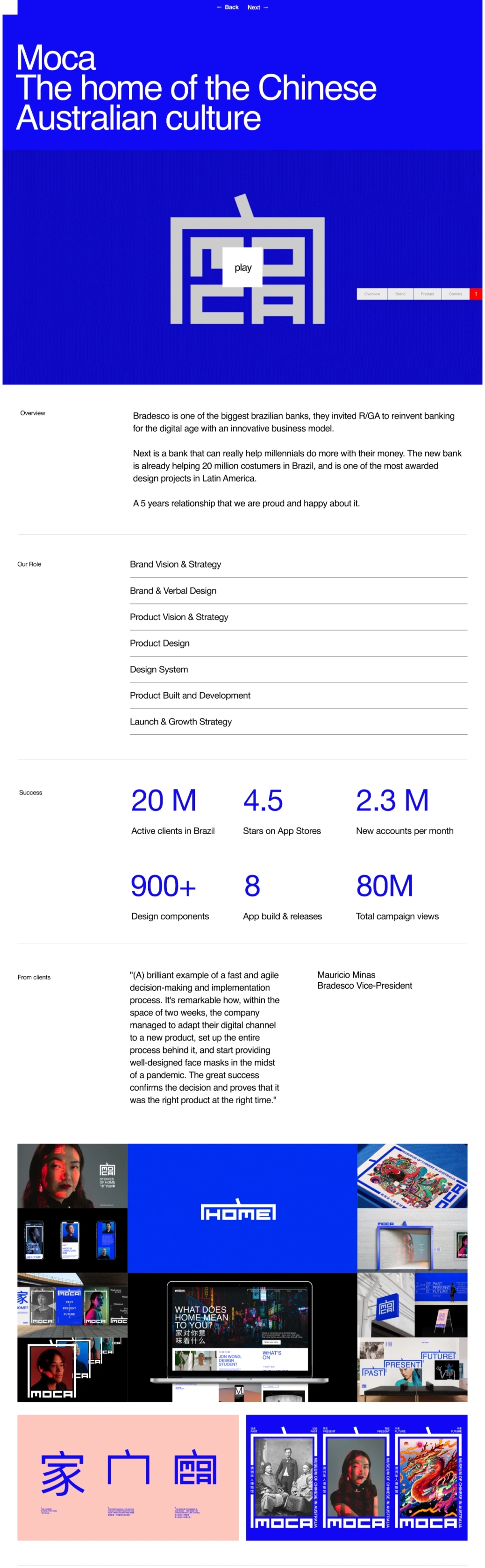
Task: Click the '2.3 M' new accounts stat
Action: [x=392, y=801]
